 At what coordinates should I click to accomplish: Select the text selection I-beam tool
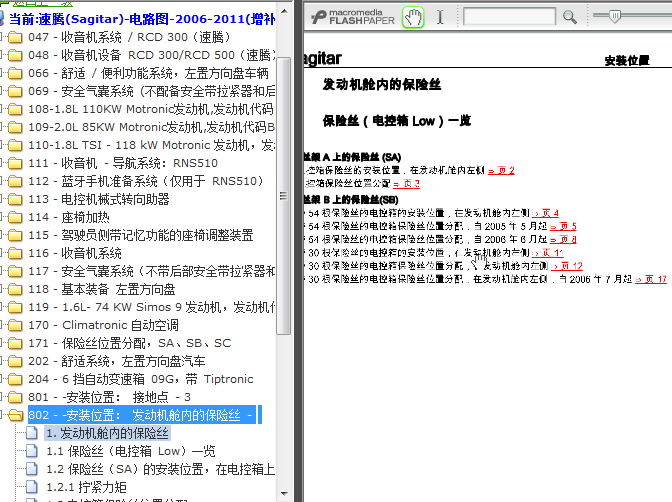tap(440, 18)
